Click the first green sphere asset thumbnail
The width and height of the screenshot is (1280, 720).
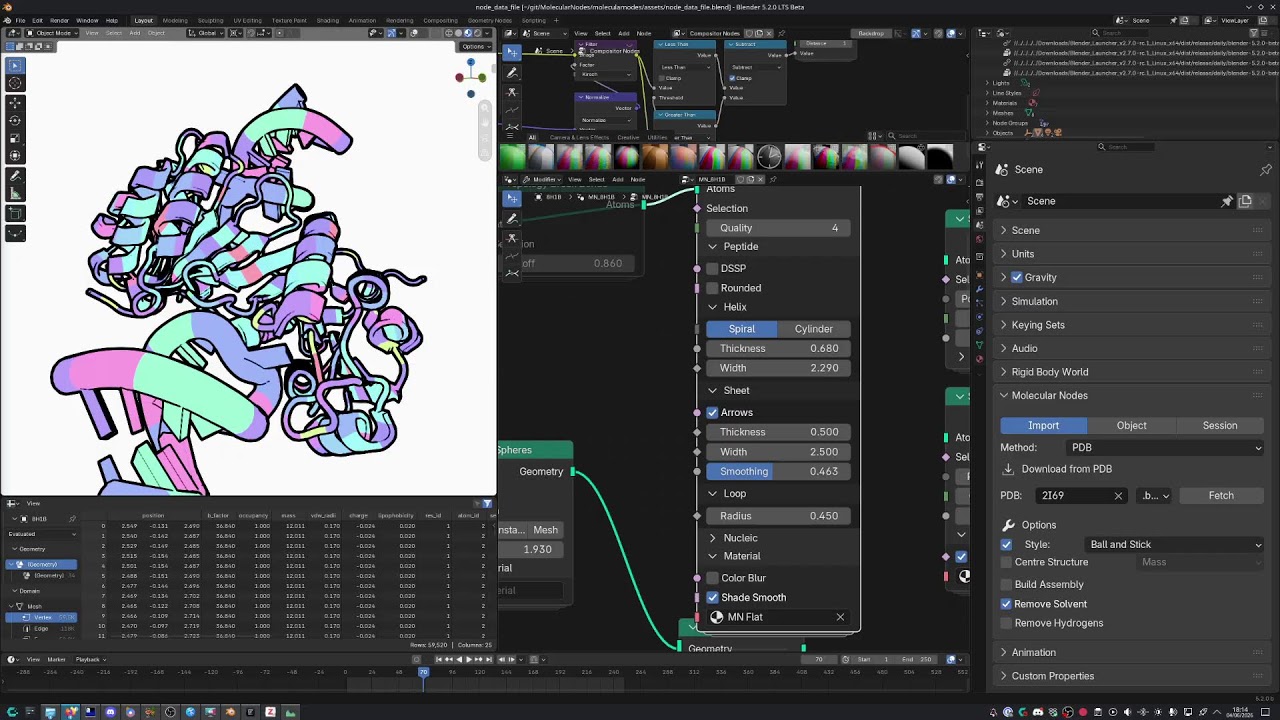tap(513, 156)
